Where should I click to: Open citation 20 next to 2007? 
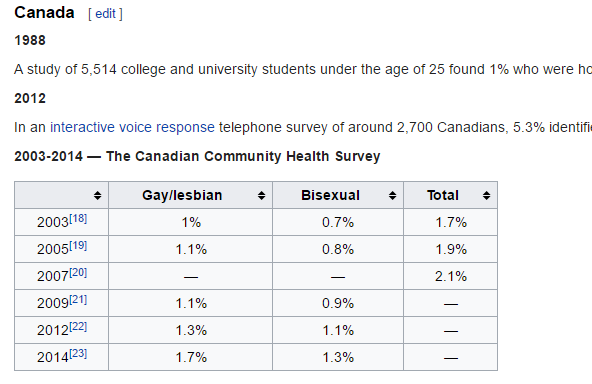(x=78, y=273)
